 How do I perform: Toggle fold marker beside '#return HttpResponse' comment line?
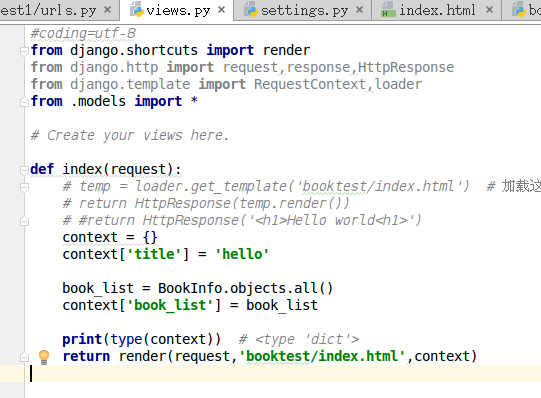pos(24,221)
